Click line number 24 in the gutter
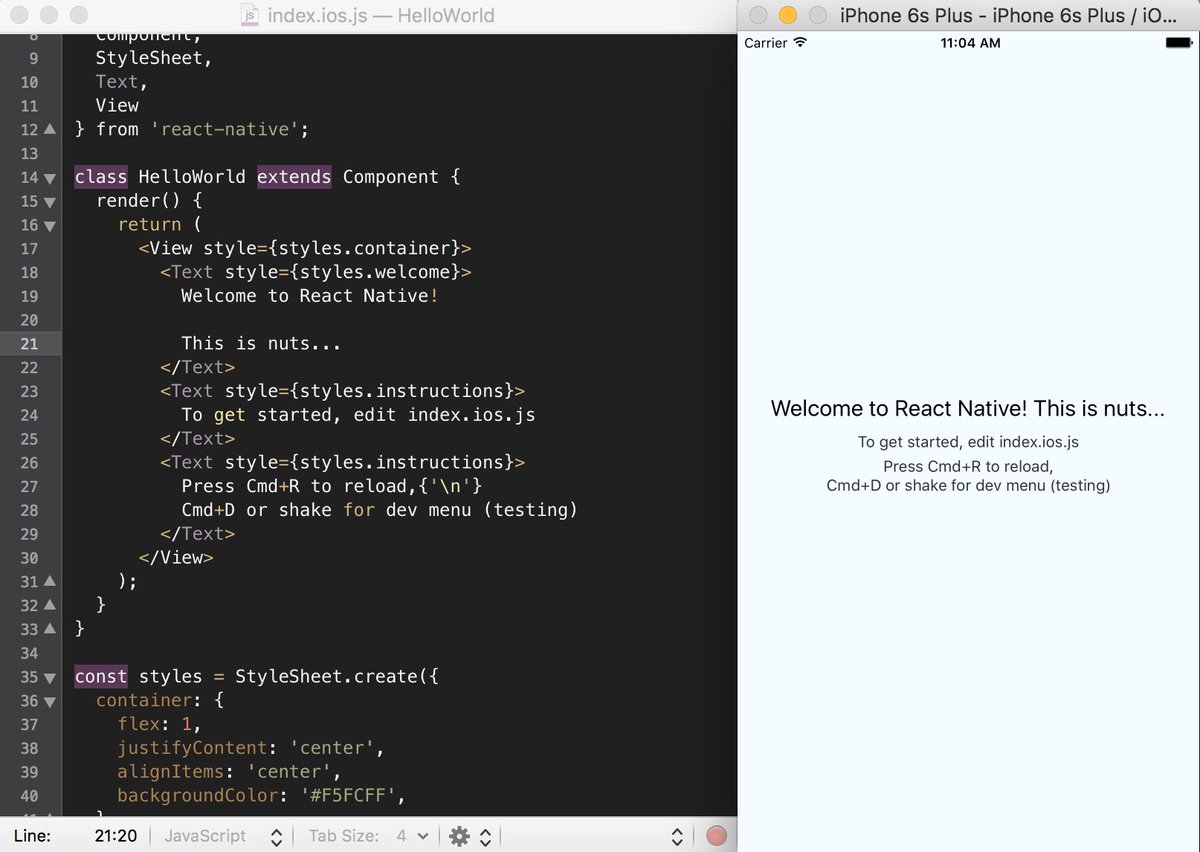The image size is (1200, 852). [28, 415]
